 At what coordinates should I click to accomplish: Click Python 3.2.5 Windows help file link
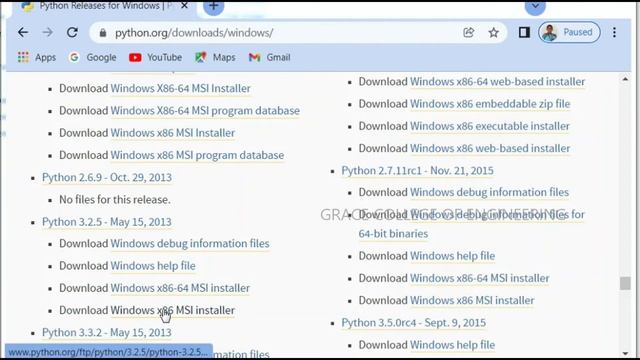pos(153,266)
